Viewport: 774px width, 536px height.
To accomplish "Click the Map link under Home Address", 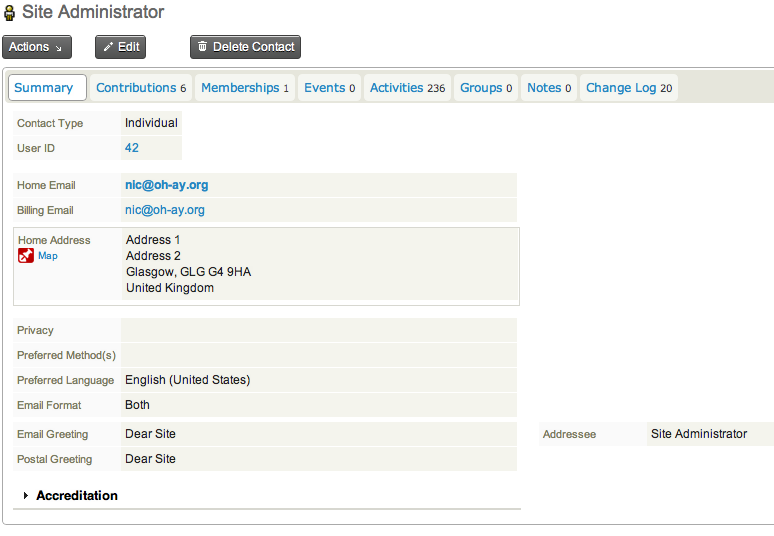I will point(48,256).
